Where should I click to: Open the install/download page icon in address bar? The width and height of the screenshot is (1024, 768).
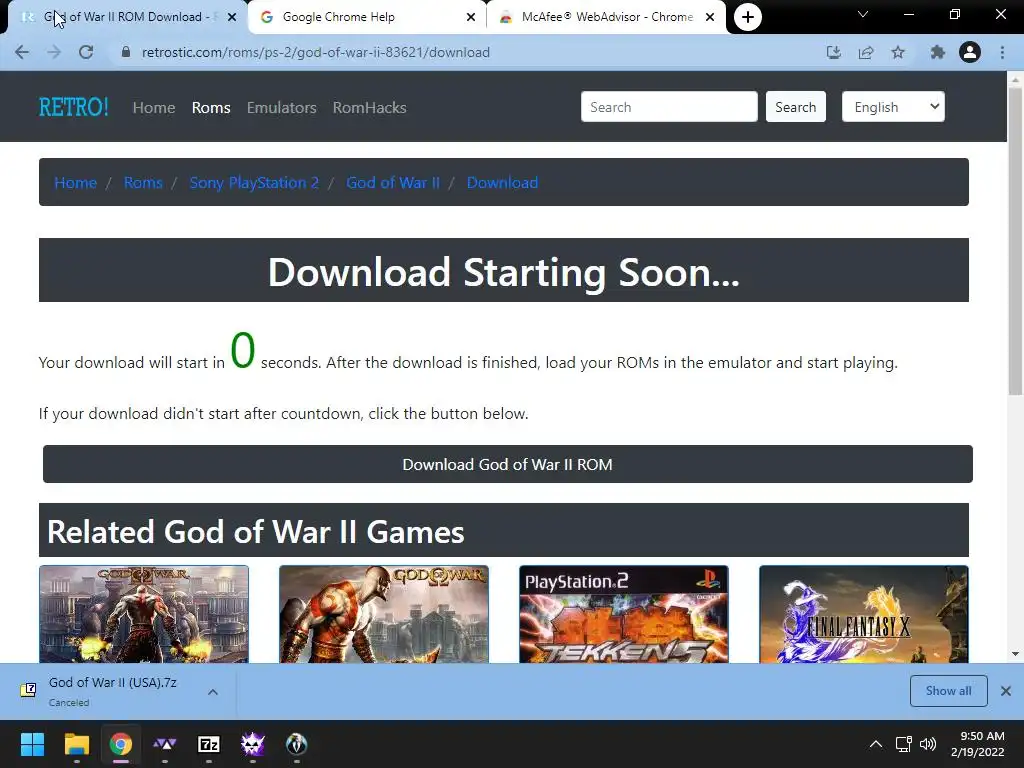(x=833, y=52)
